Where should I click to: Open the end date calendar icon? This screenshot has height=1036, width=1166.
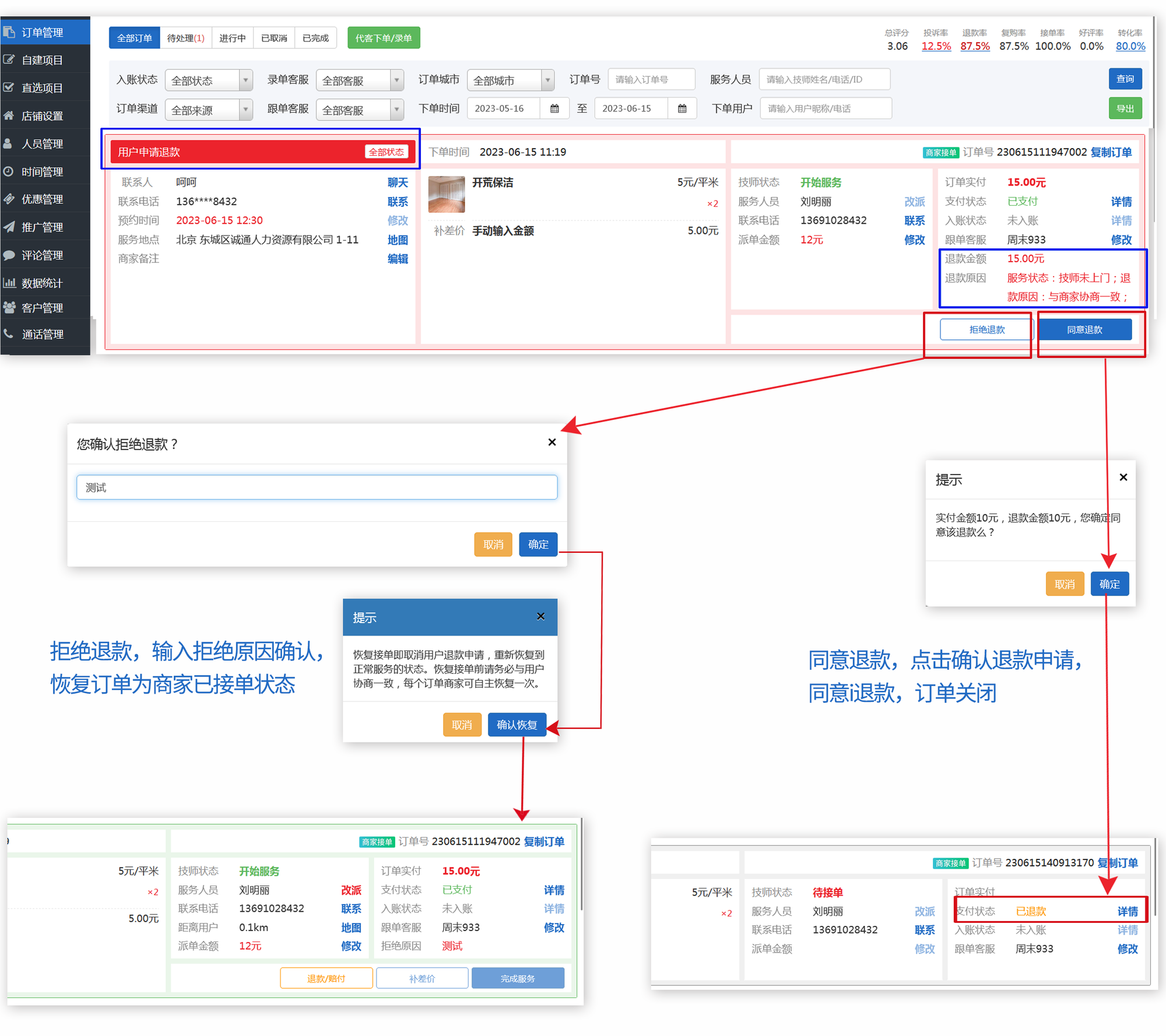pyautogui.click(x=682, y=108)
